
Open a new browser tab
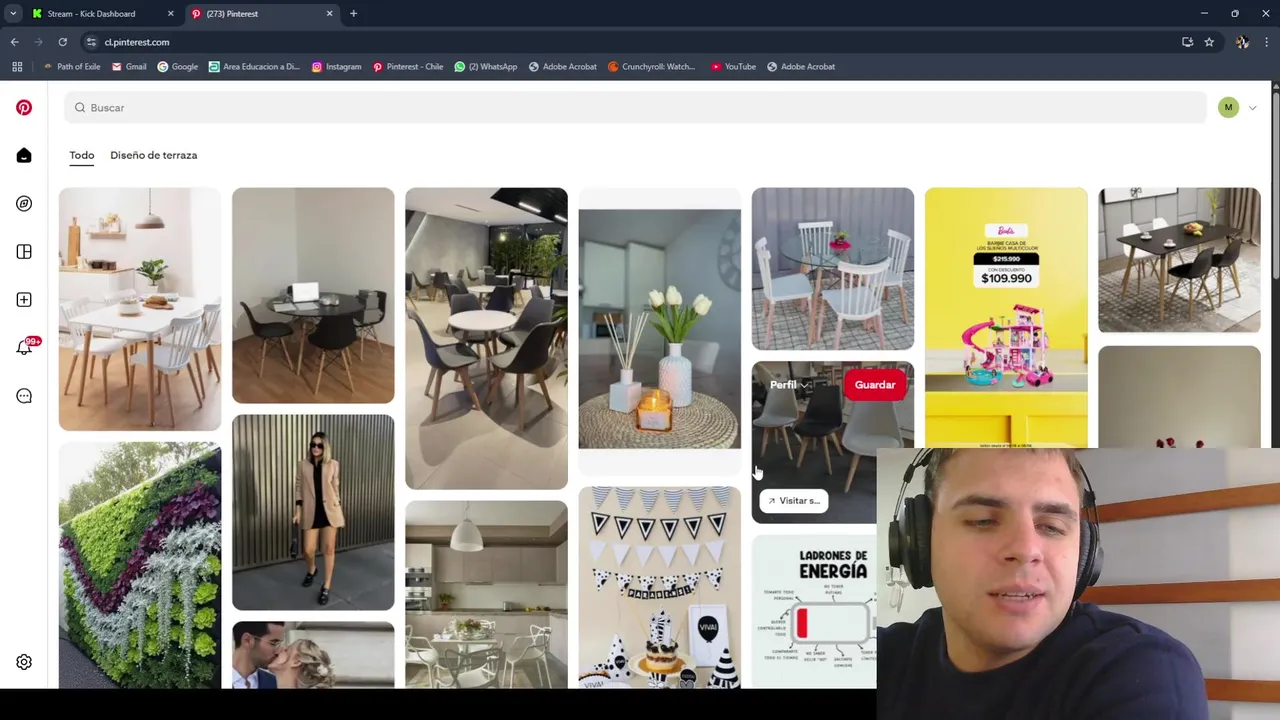click(x=353, y=14)
